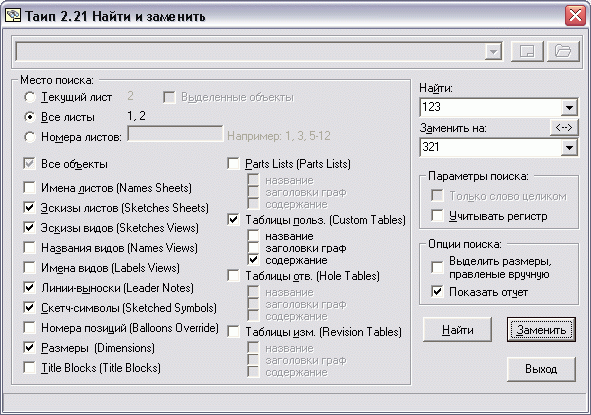
Task: Click the open folder icon button
Action: pos(563,51)
